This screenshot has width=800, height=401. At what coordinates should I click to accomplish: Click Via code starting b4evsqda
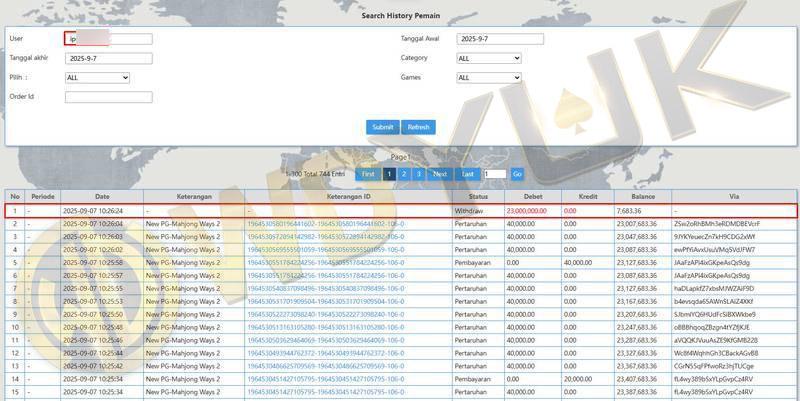[714, 302]
